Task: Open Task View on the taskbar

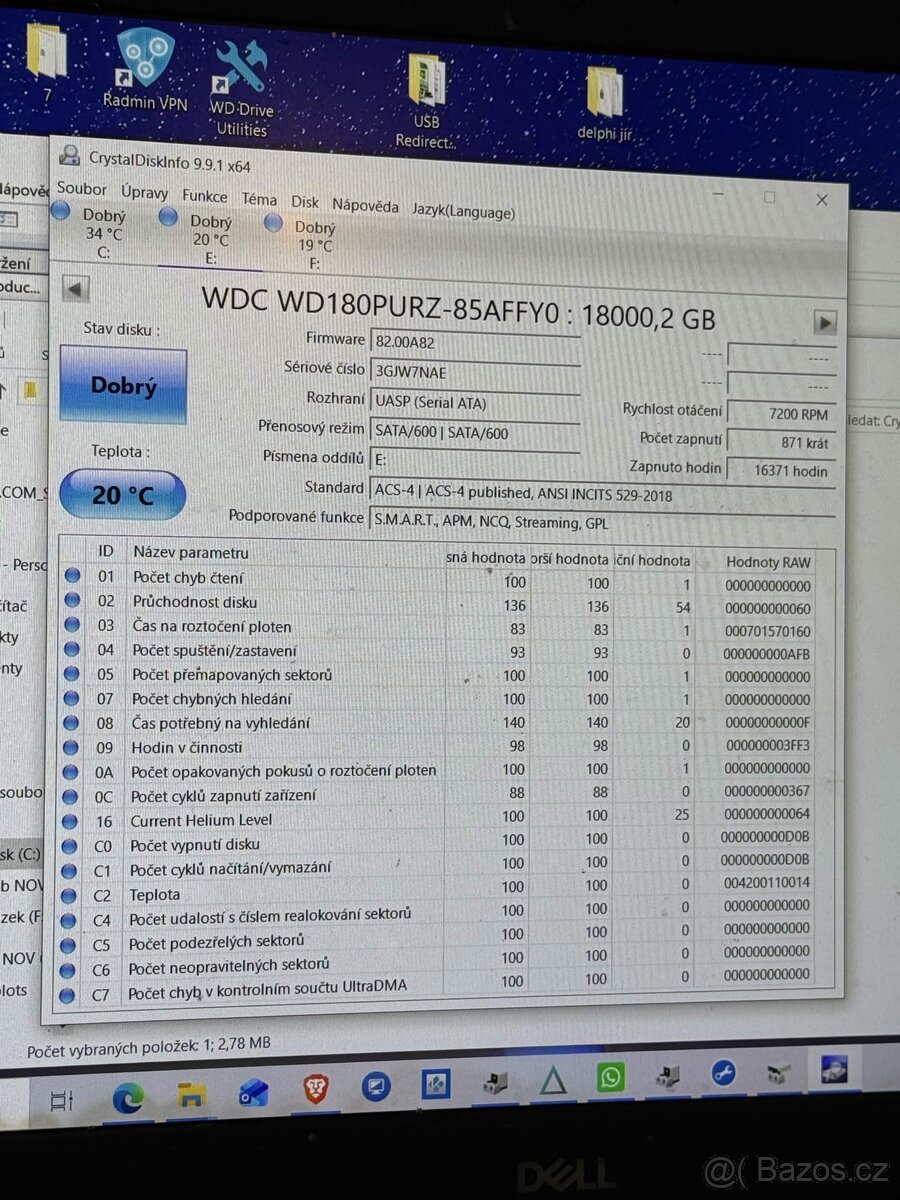Action: 62,1100
